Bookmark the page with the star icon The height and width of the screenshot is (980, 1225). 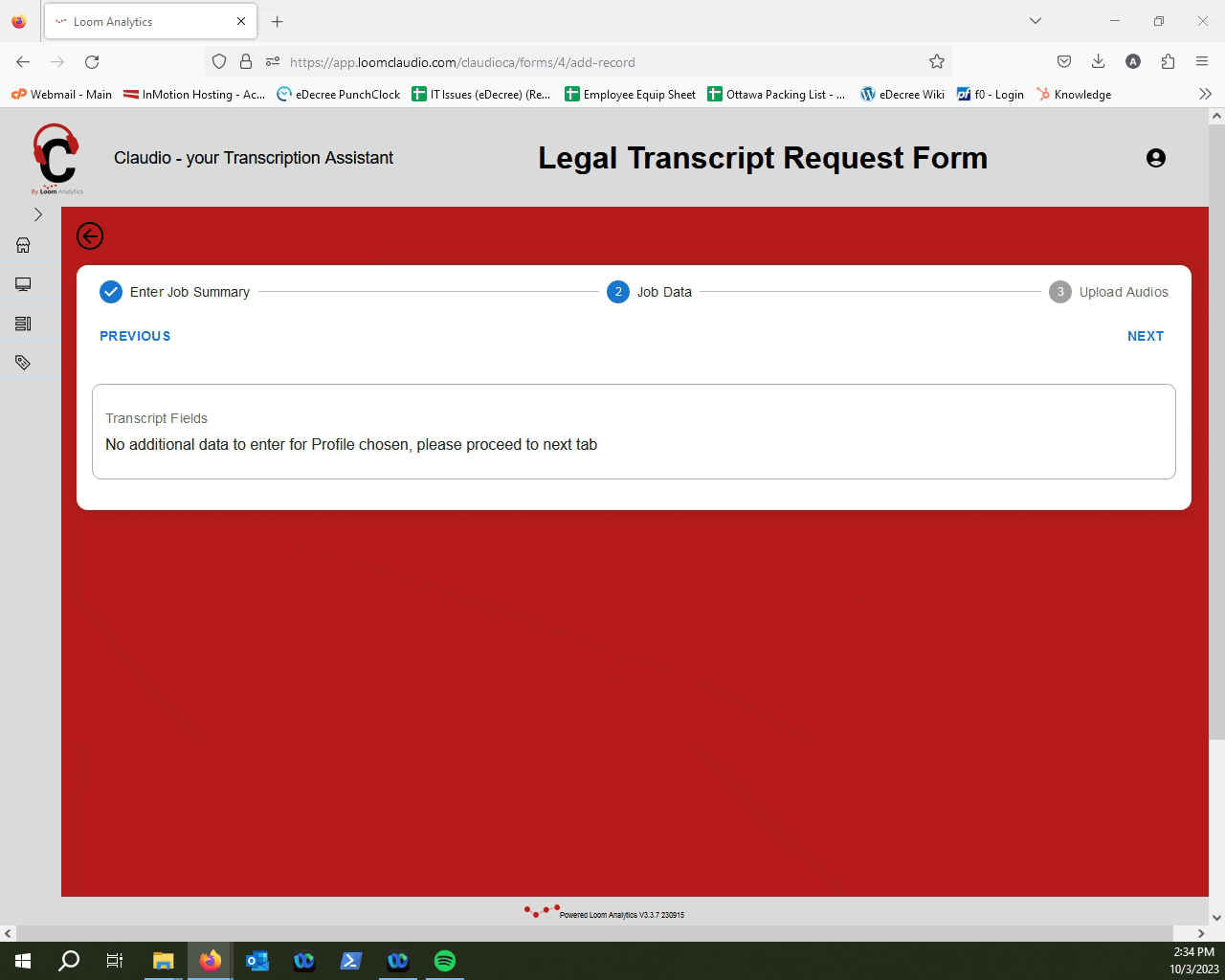tap(935, 61)
